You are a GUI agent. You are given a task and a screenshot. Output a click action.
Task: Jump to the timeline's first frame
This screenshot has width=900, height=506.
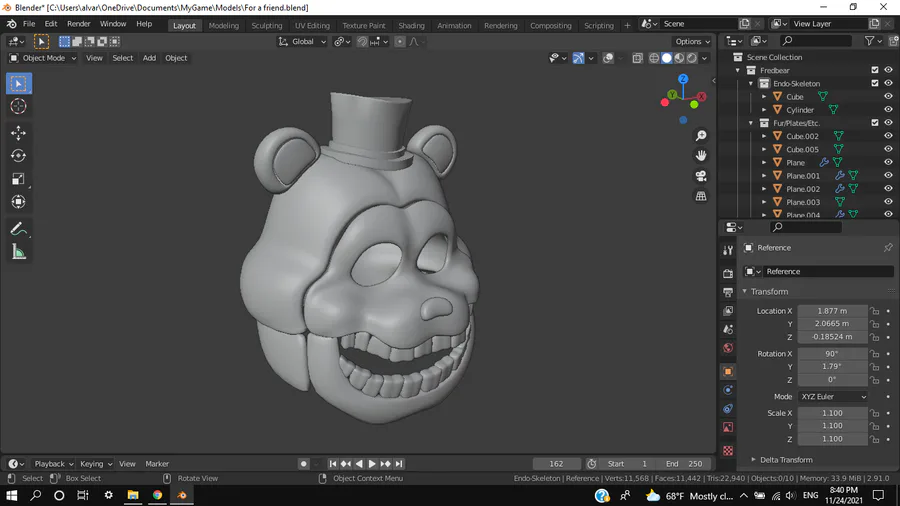333,464
